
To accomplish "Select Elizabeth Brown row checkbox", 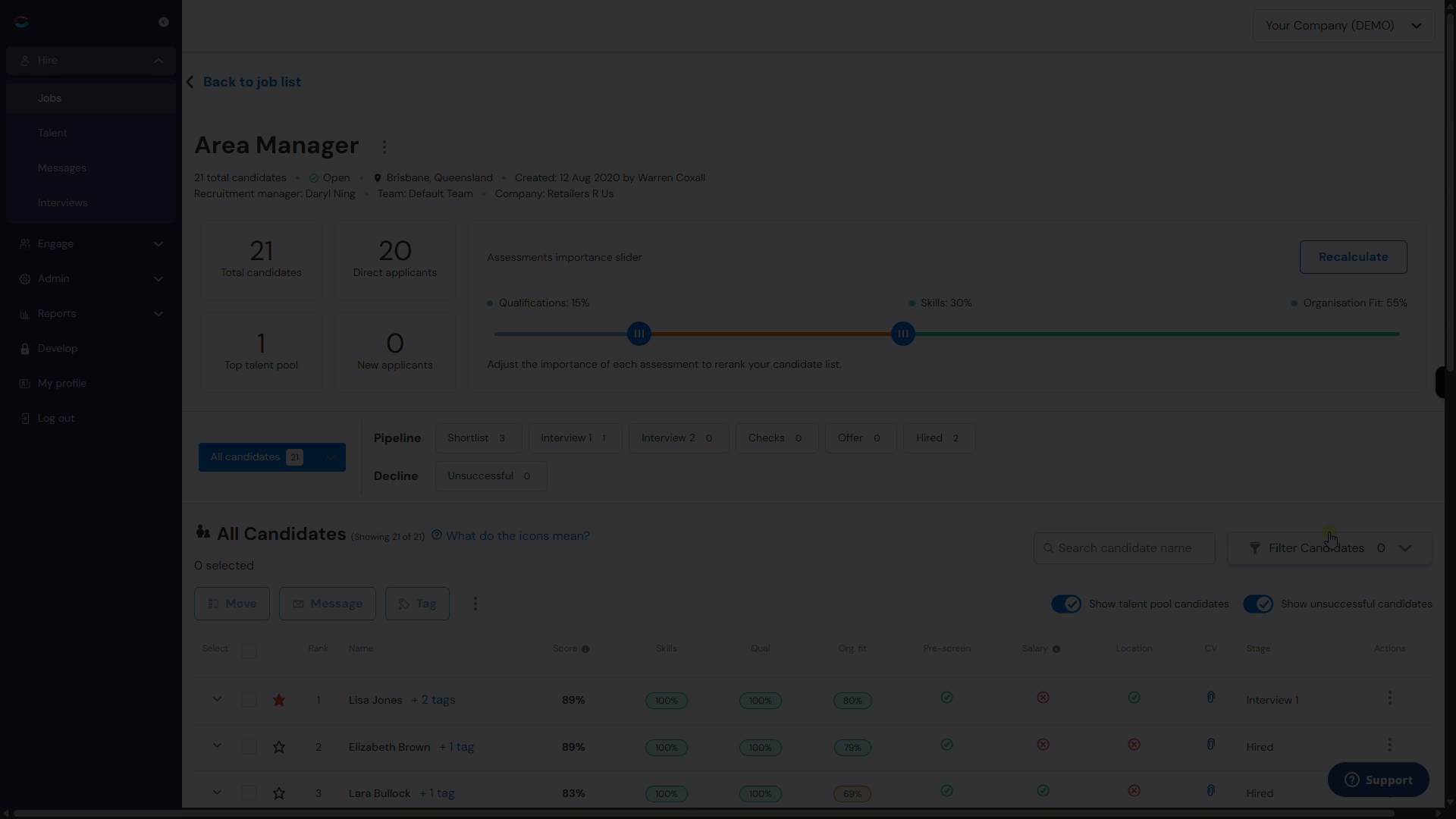I will 249,747.
